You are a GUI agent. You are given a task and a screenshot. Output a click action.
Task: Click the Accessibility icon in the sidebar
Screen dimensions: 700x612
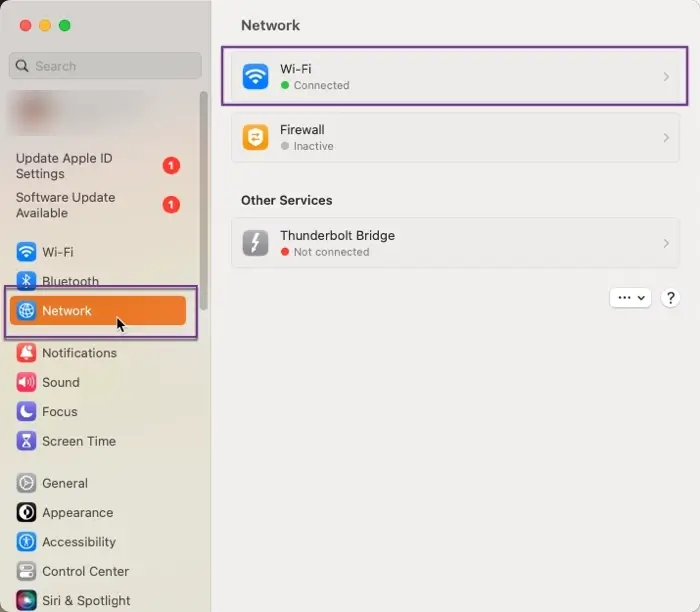pos(26,542)
